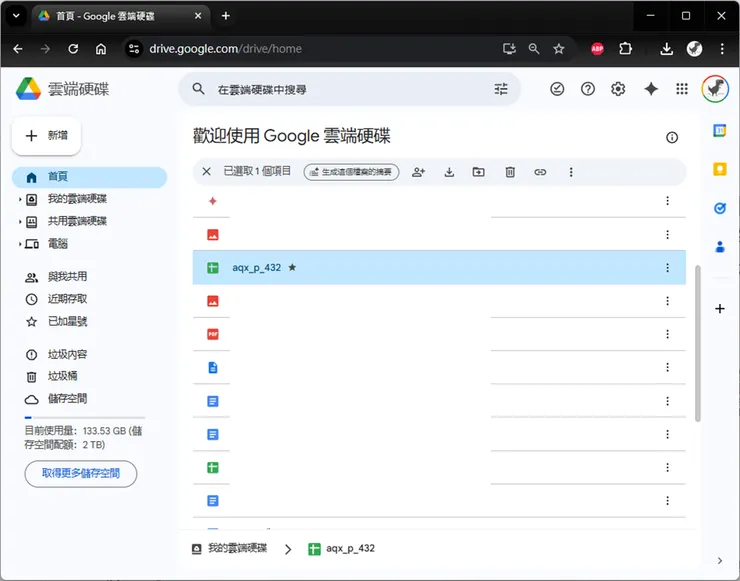The height and width of the screenshot is (581, 740).
Task: Reload the page in browser
Action: coord(73,49)
